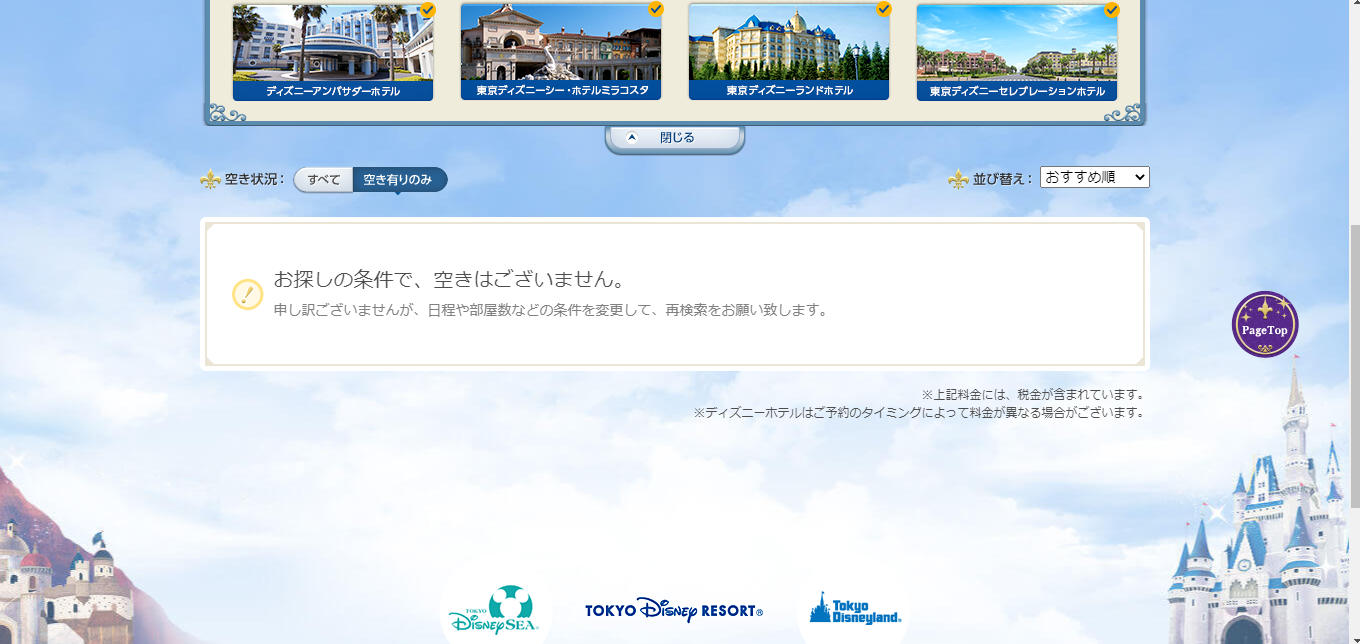Click the 空き状況 label
1360x644 pixels.
pos(254,180)
